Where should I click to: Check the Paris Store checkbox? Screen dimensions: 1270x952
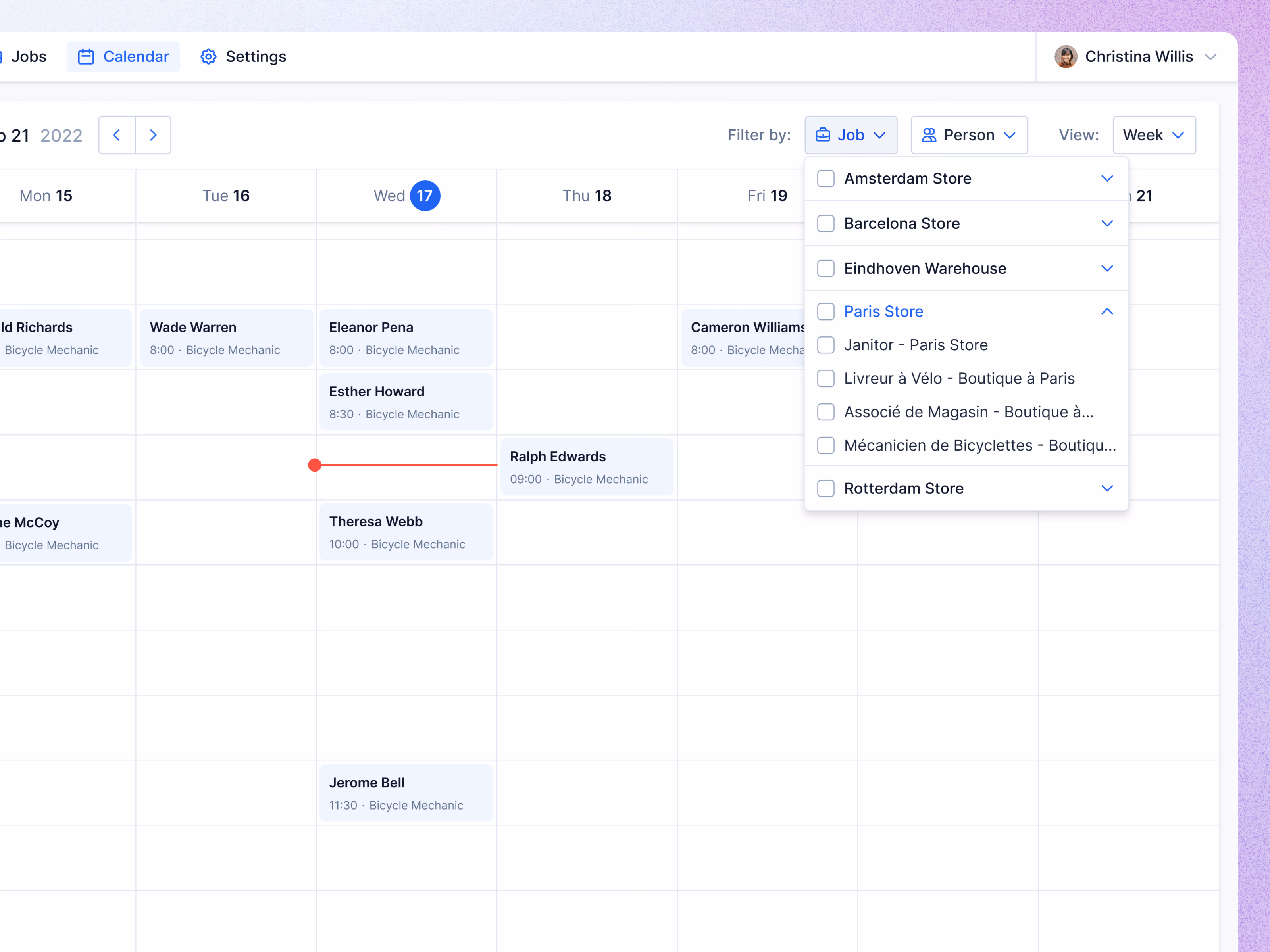click(825, 312)
